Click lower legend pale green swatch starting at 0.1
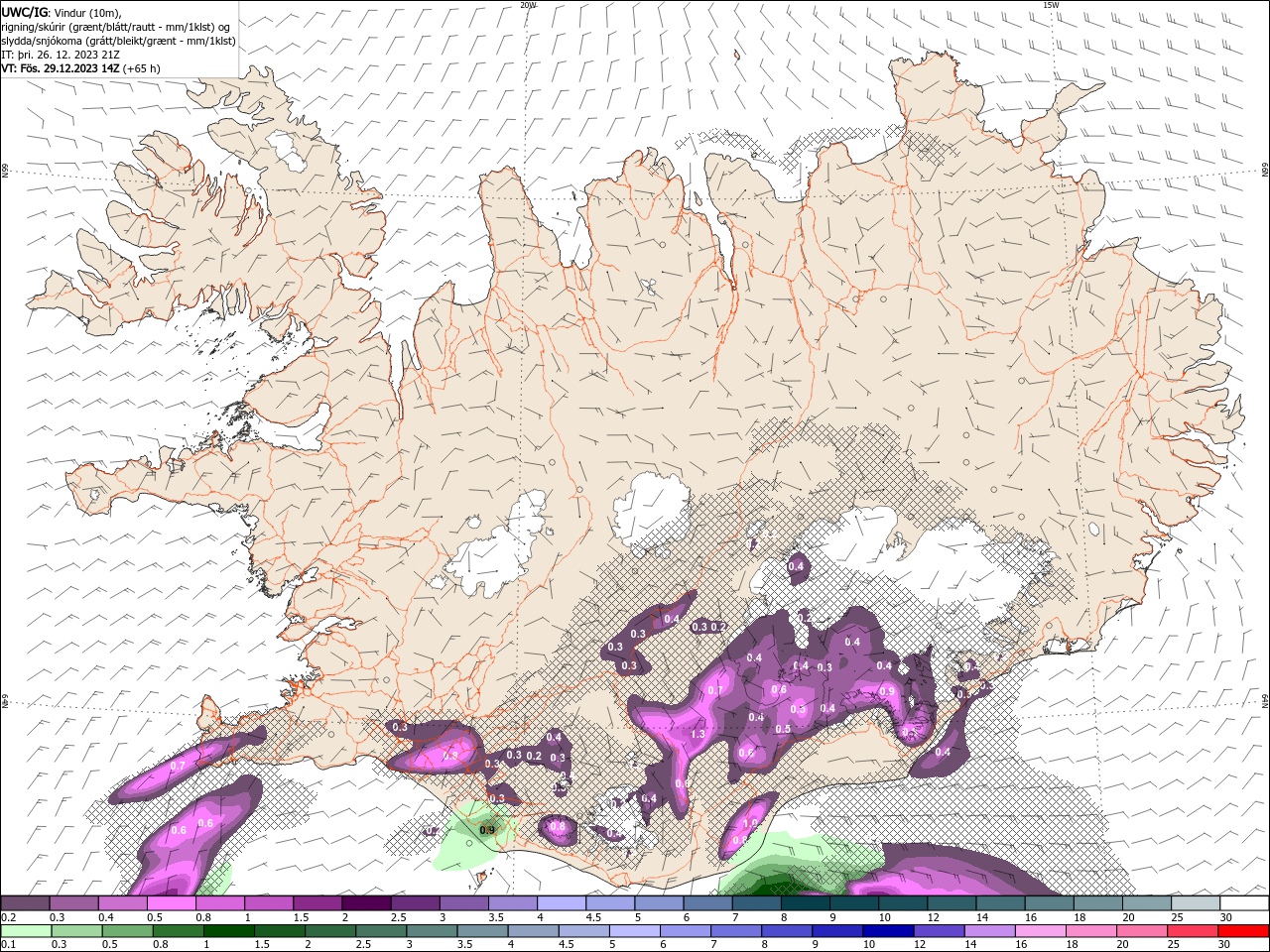The width and height of the screenshot is (1270, 952). tap(26, 931)
